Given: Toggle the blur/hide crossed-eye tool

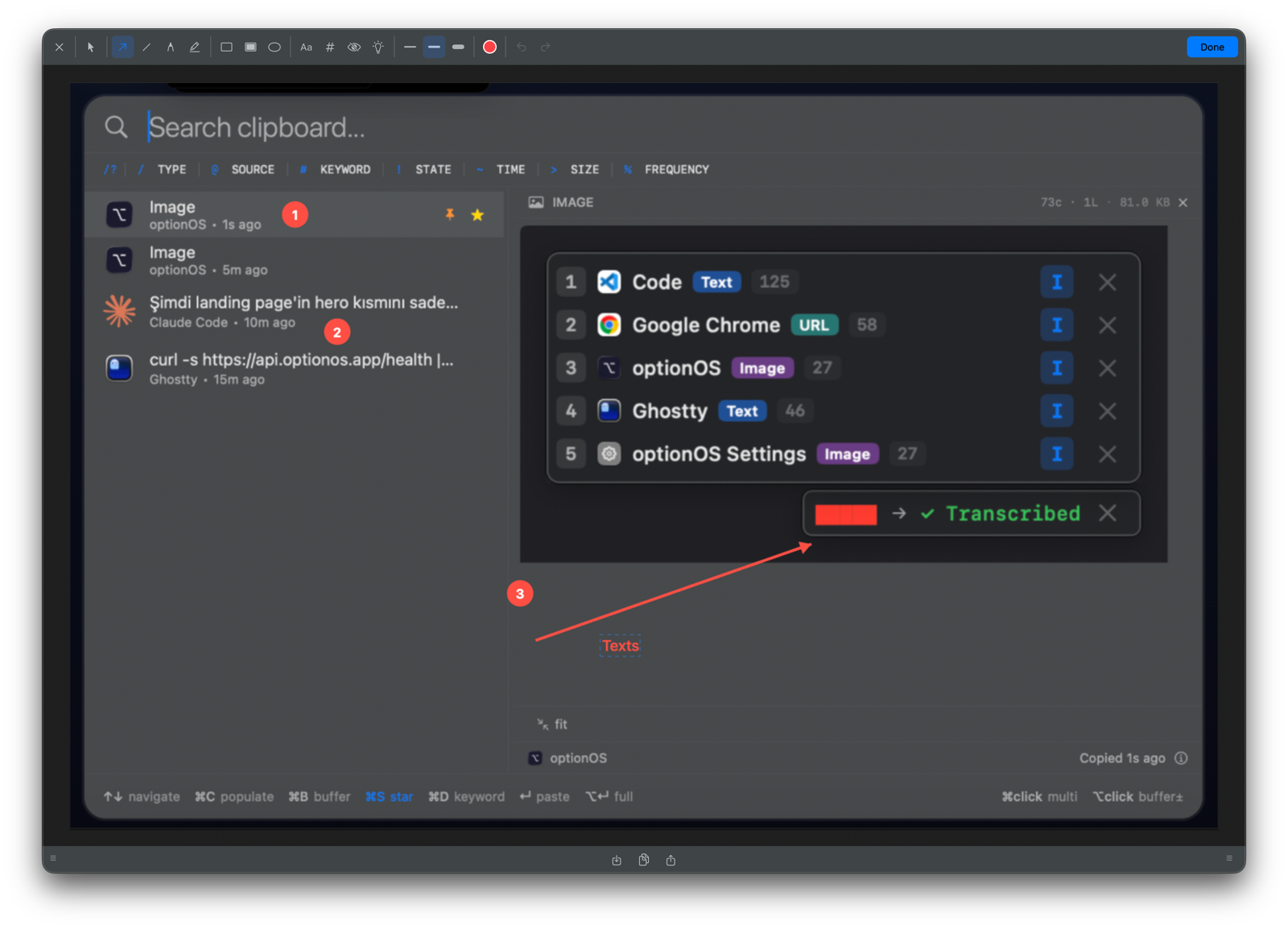Looking at the screenshot, I should [x=354, y=47].
